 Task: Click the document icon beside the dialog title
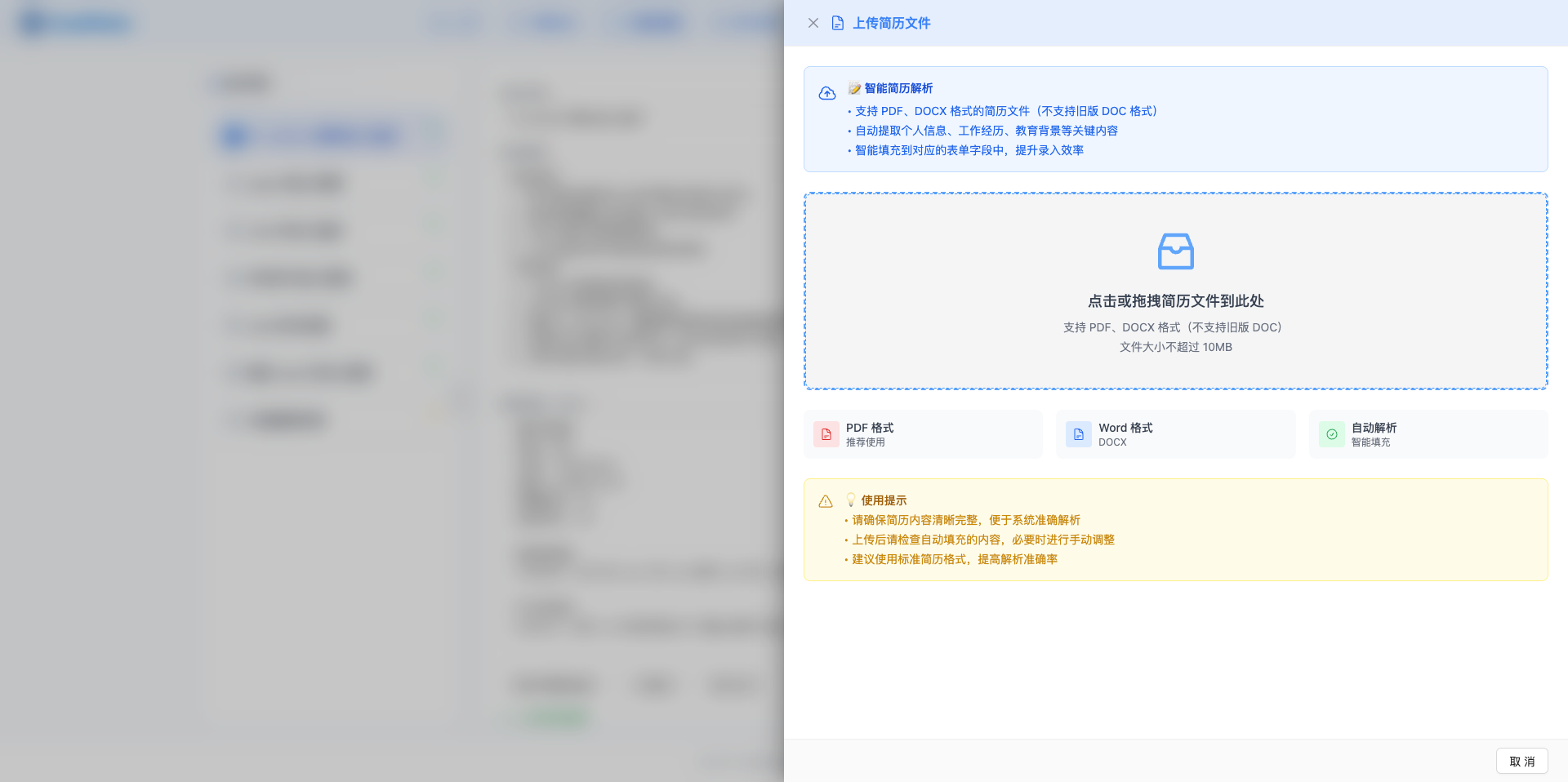pos(838,23)
